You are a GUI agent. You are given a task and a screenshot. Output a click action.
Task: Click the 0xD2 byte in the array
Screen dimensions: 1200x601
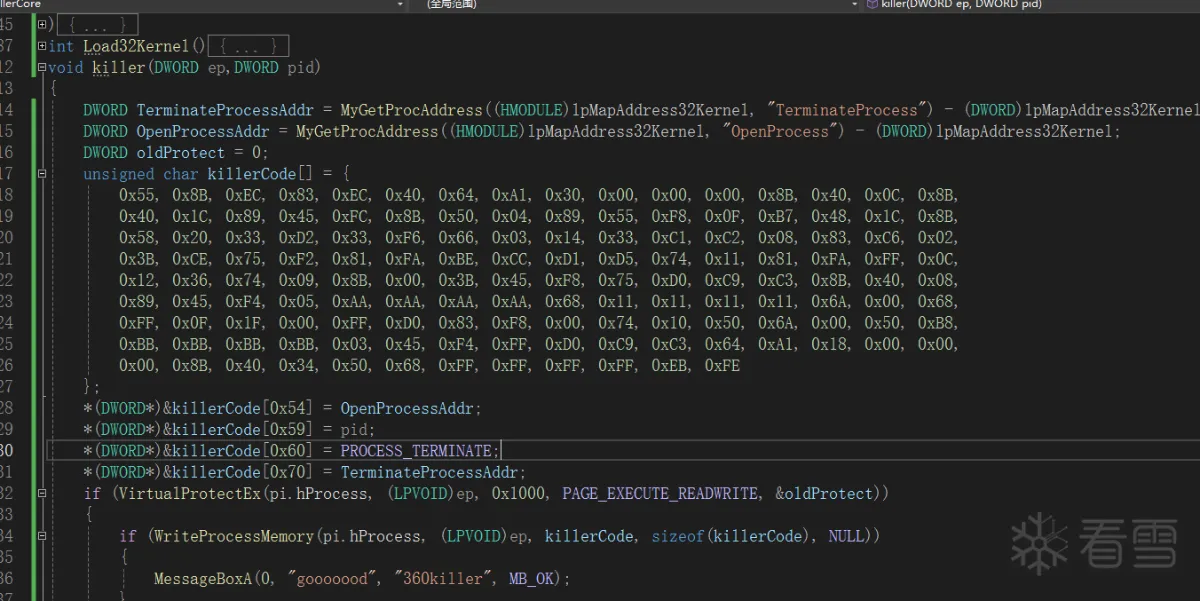point(296,238)
